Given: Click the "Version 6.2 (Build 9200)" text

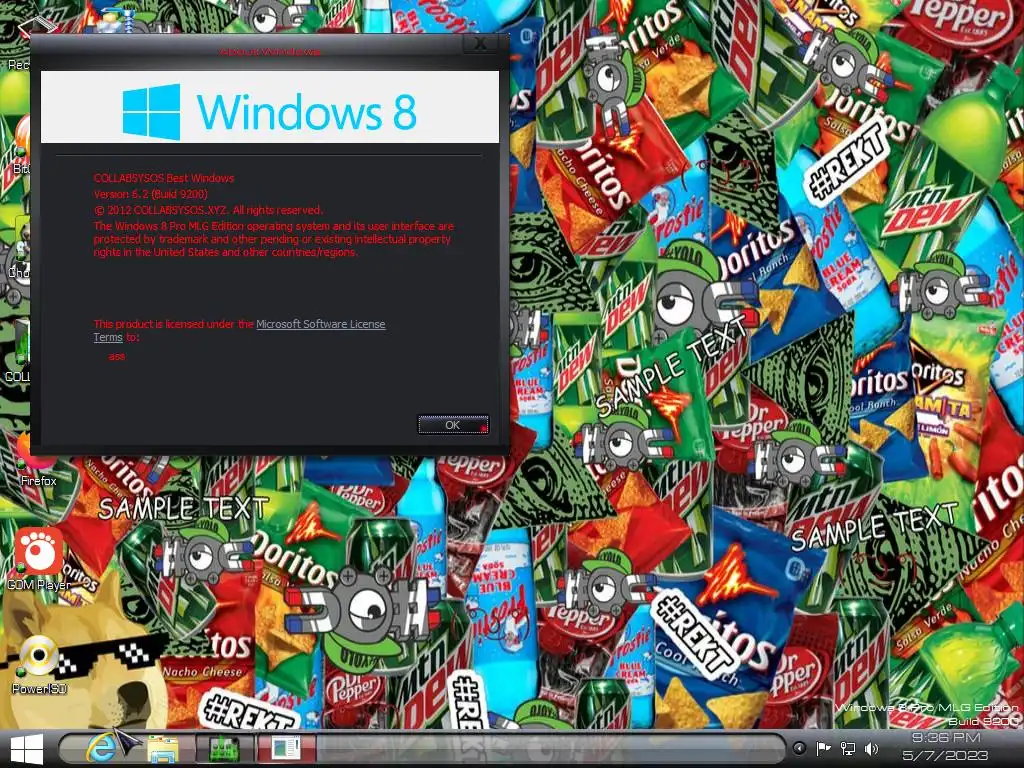Looking at the screenshot, I should [150, 194].
